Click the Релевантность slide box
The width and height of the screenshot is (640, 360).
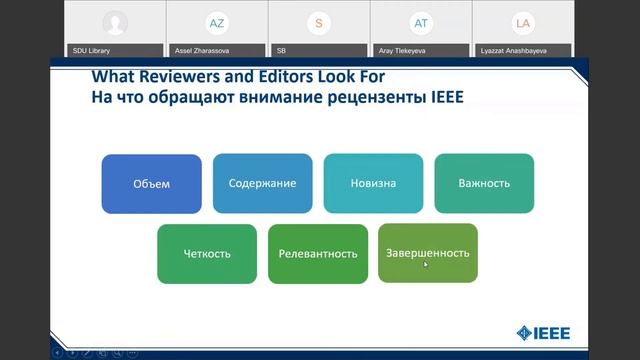coord(318,254)
